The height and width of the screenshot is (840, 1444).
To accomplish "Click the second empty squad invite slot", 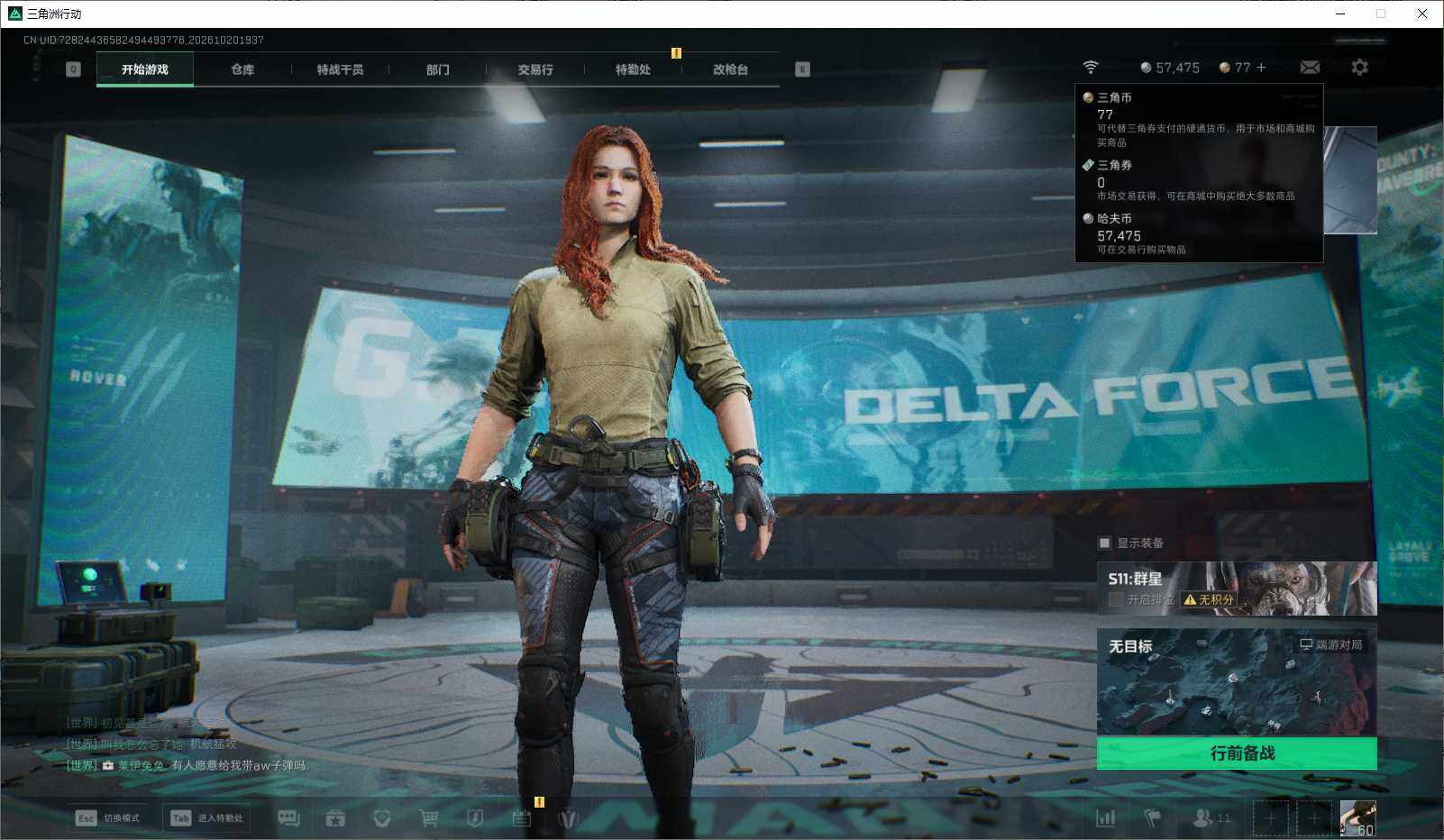I will (1314, 818).
